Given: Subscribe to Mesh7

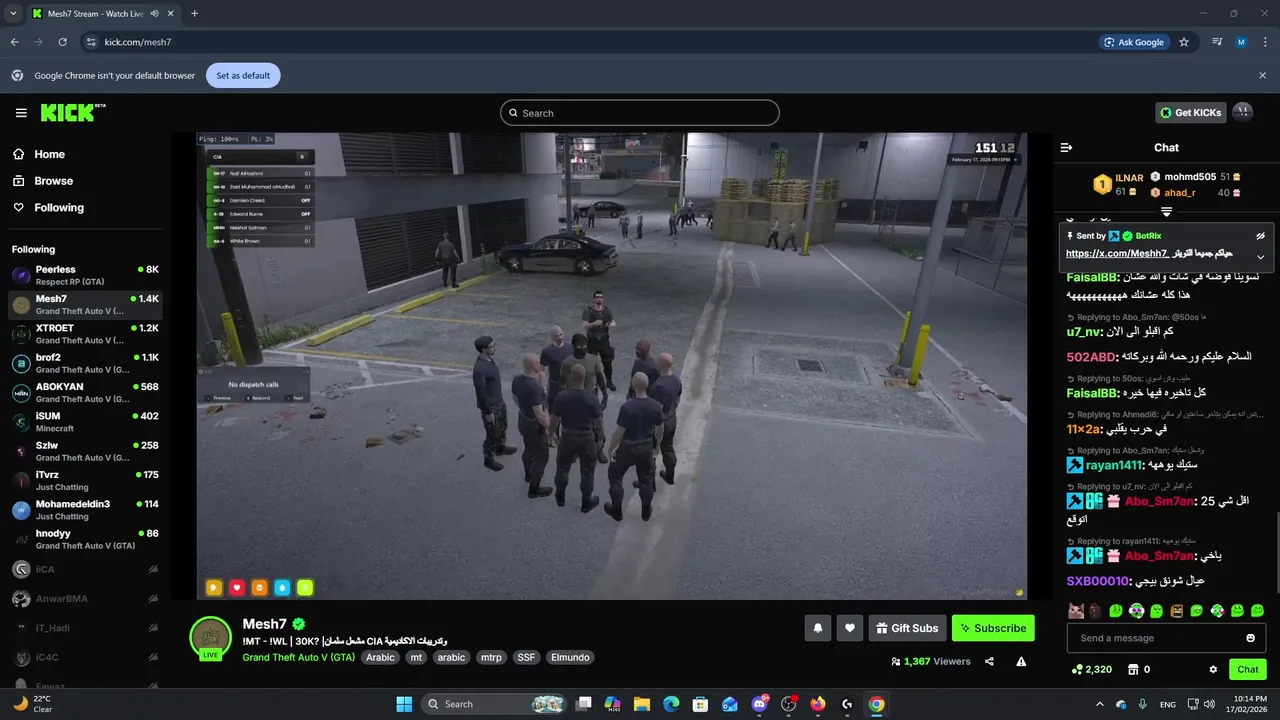Looking at the screenshot, I should 993,628.
